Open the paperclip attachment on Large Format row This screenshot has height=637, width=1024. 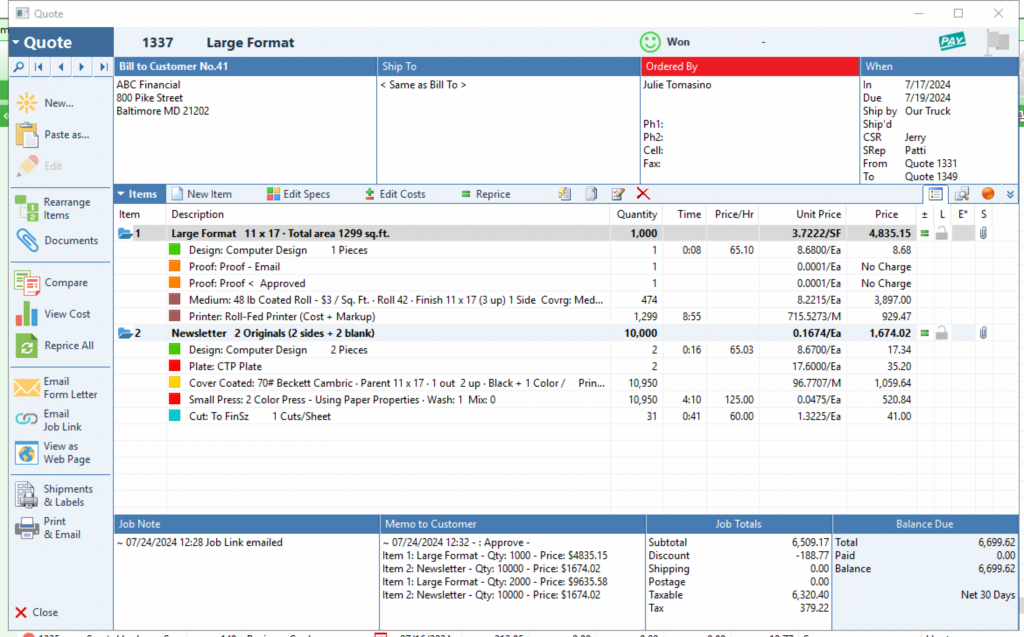tap(983, 232)
